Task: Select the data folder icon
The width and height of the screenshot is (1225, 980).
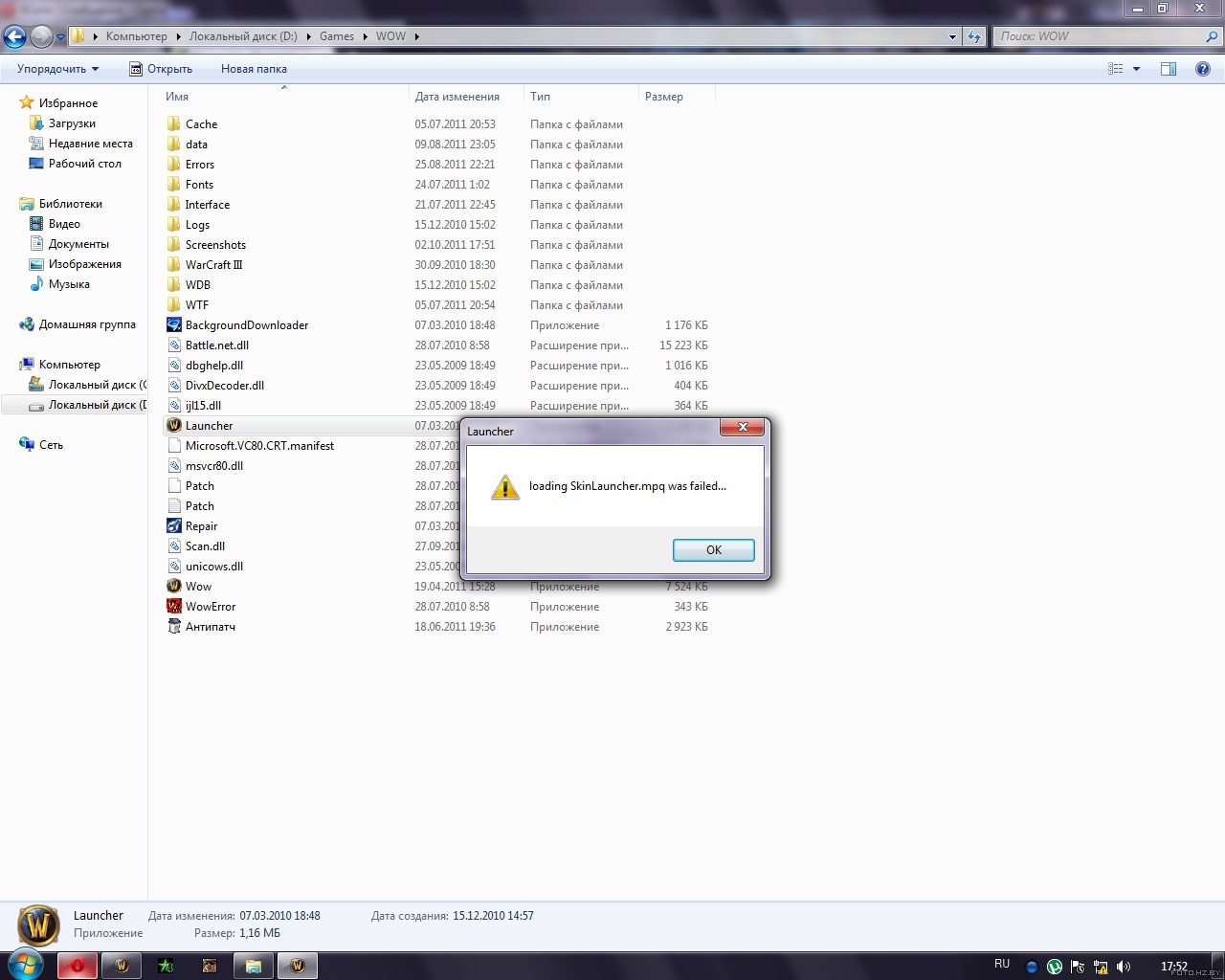Action: pos(173,144)
